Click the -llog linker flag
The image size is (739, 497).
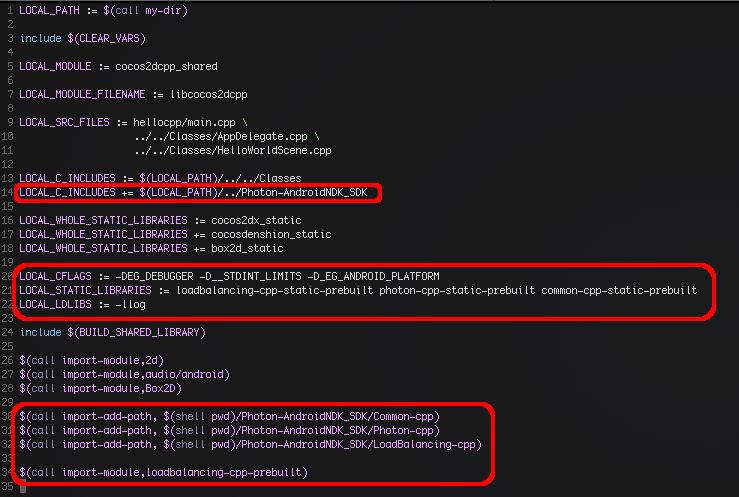pyautogui.click(x=131, y=304)
